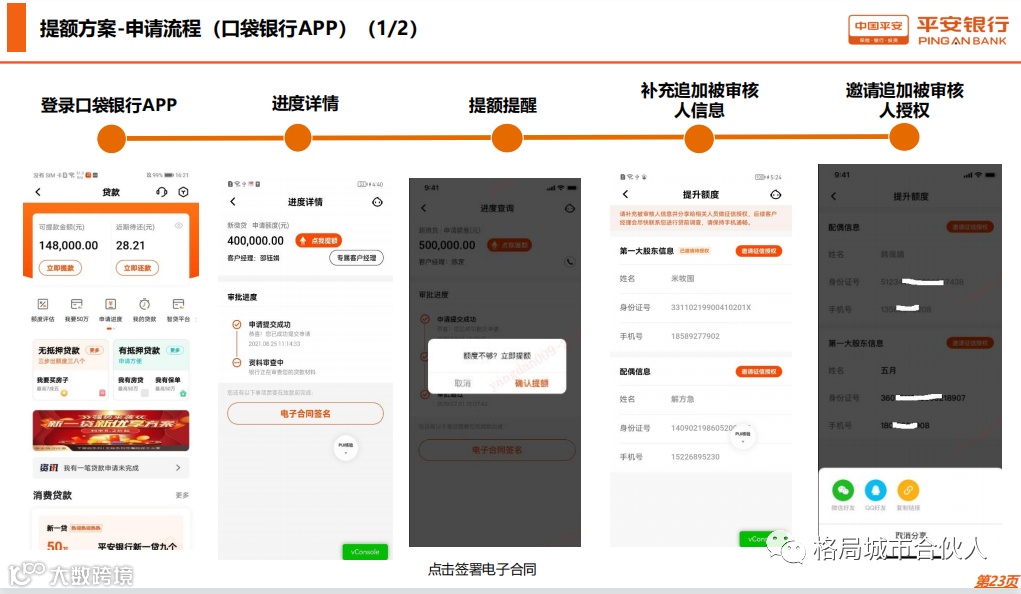This screenshot has height=594, width=1021.
Task: Tap 复制链接 copy link icon
Action: point(908,490)
